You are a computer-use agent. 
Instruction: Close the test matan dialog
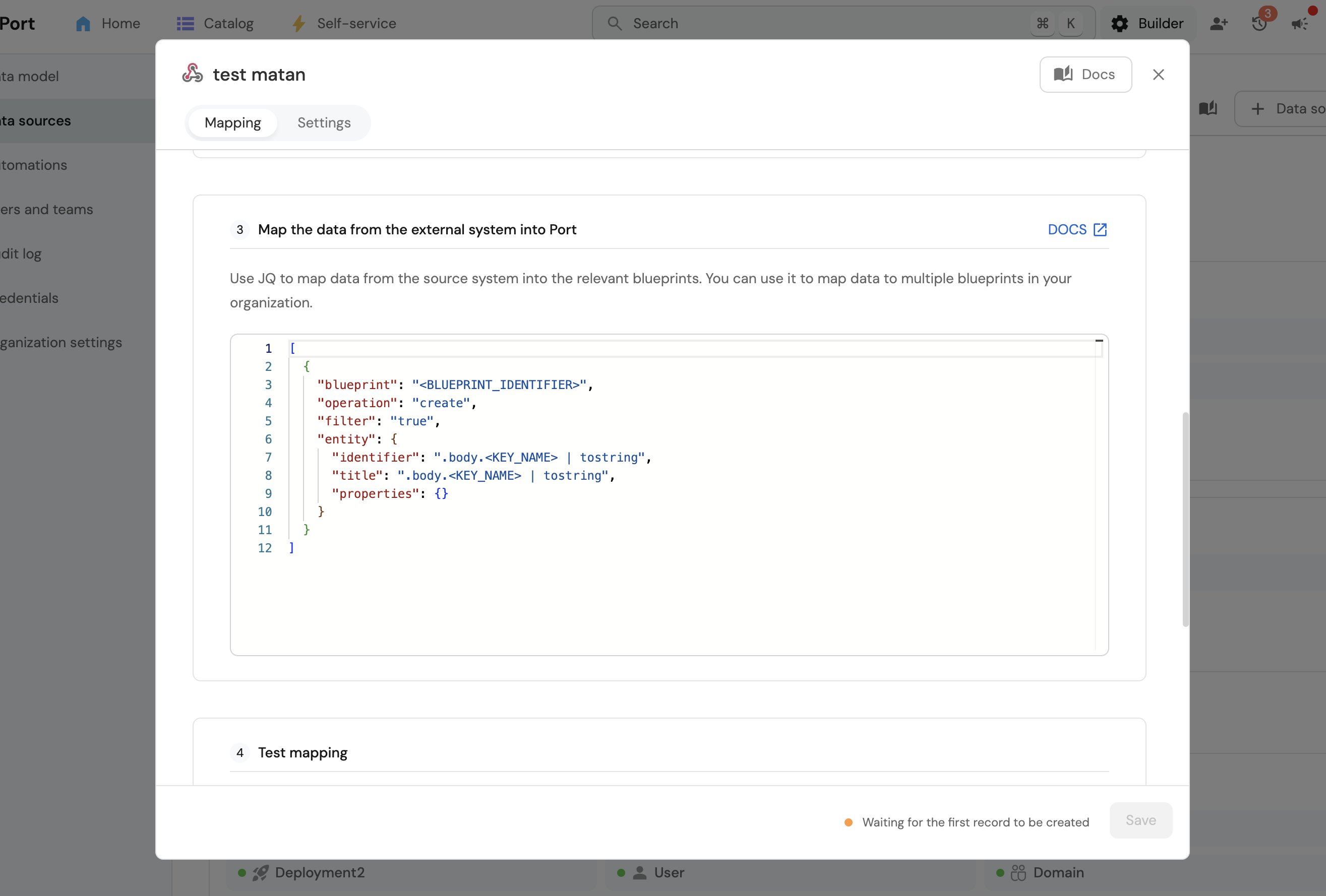click(x=1158, y=75)
